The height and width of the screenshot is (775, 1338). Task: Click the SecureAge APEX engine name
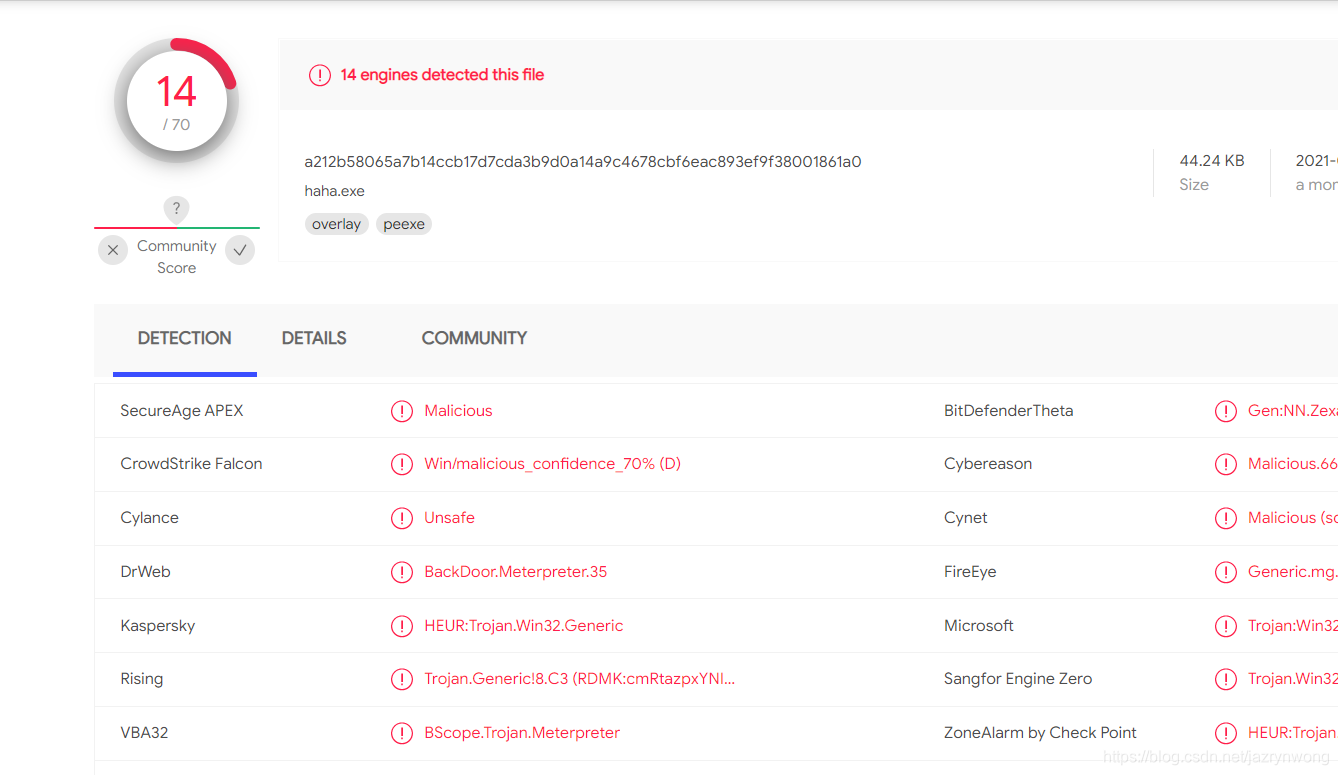point(182,411)
